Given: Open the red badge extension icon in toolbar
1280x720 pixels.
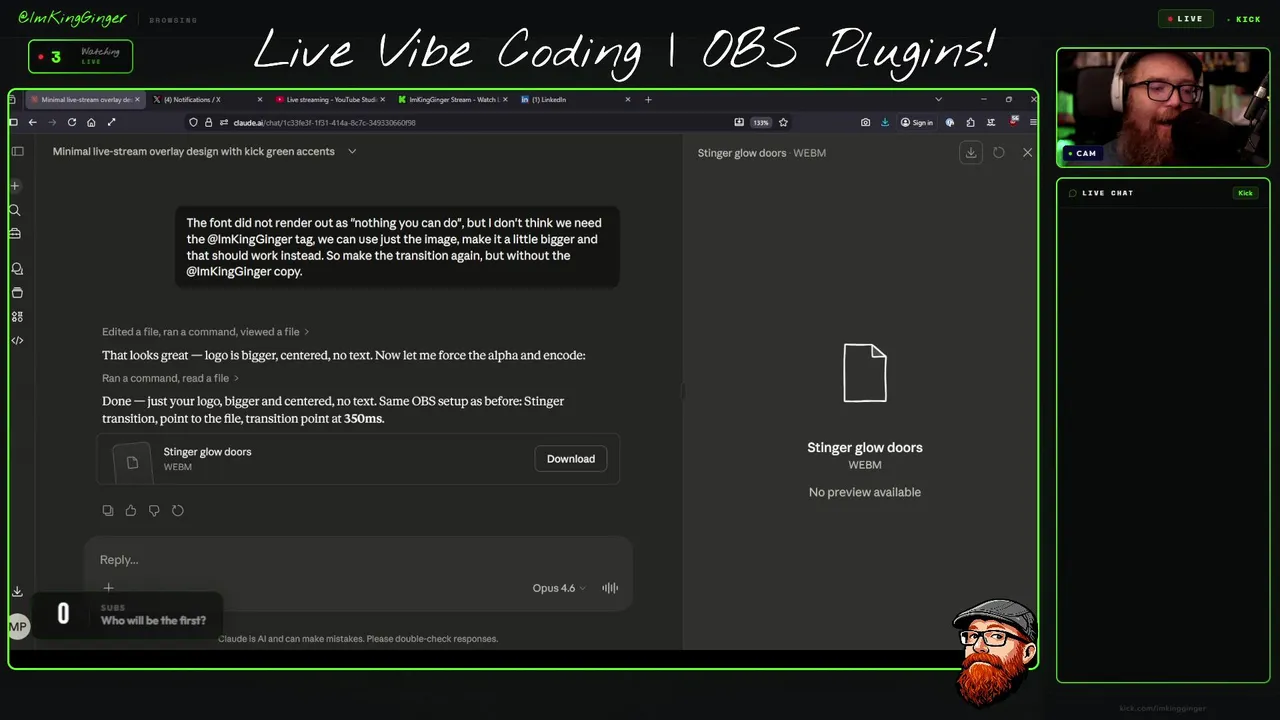Looking at the screenshot, I should 1014,121.
